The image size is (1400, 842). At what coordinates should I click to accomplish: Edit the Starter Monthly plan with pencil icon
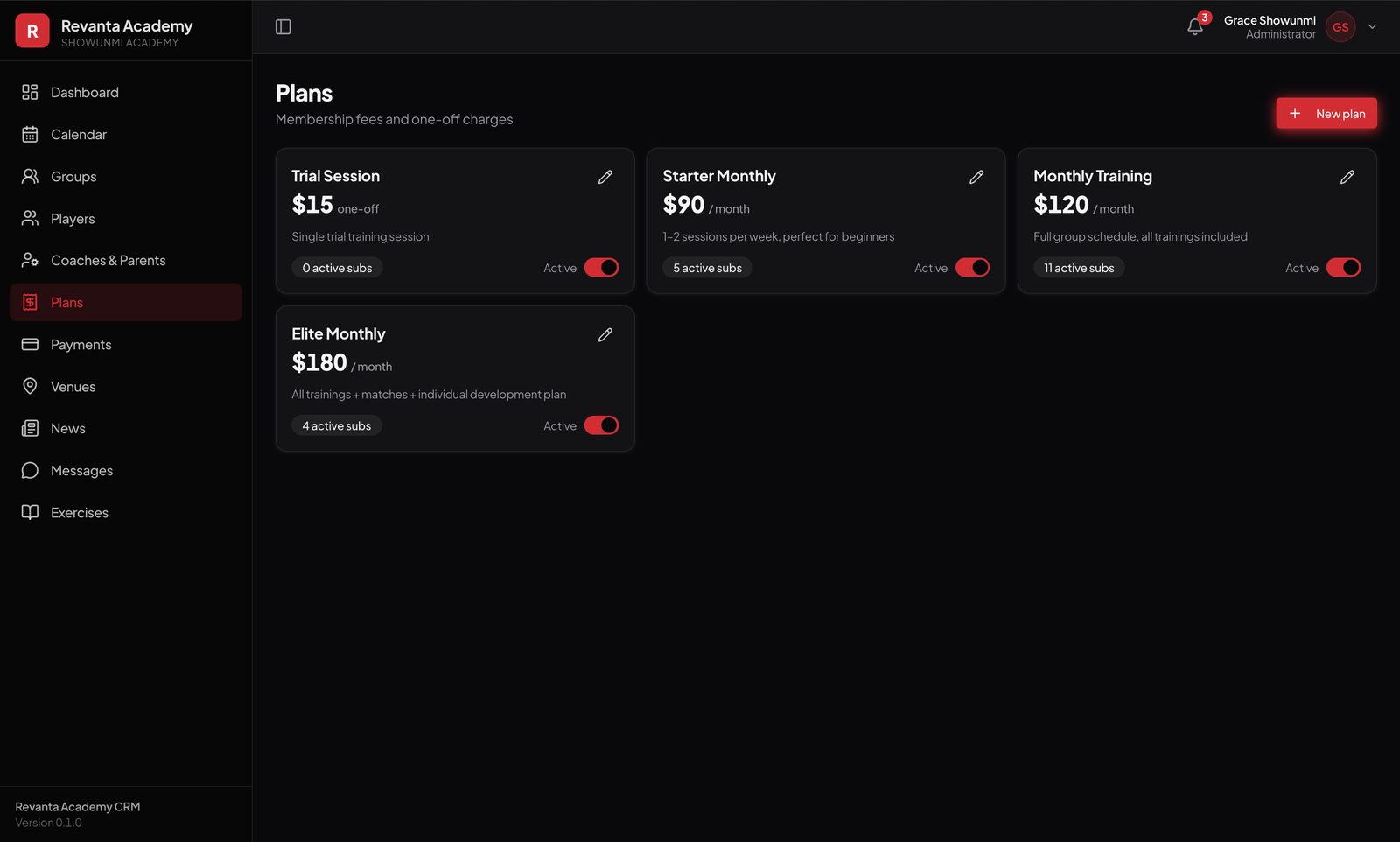[976, 177]
